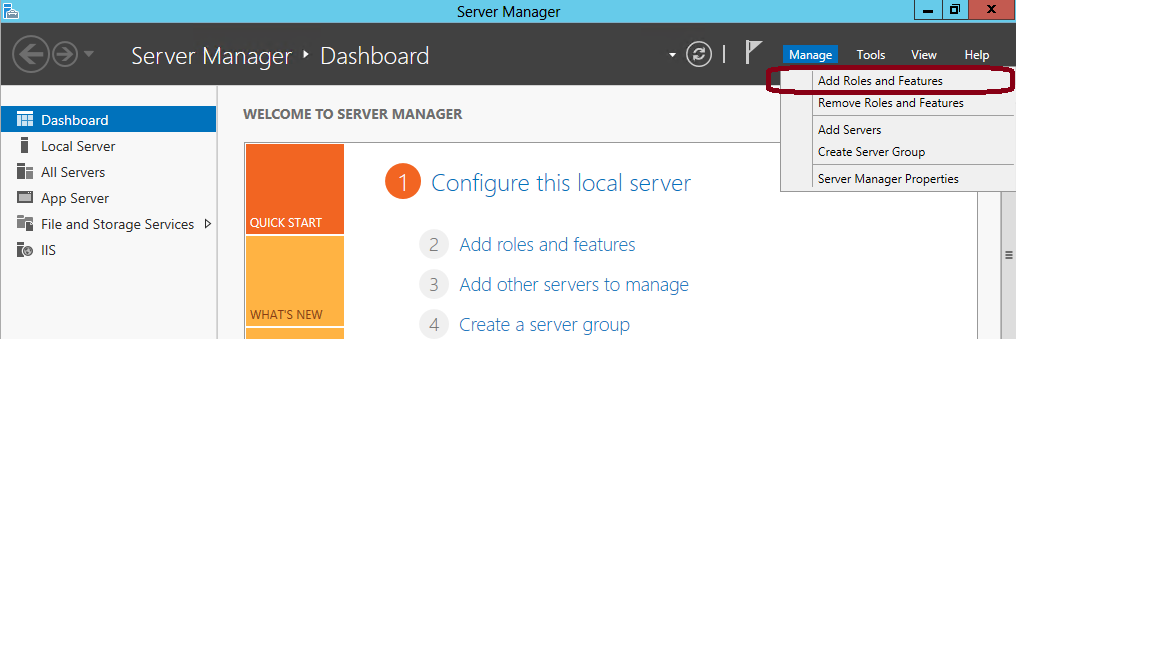This screenshot has height=648, width=1152.
Task: Open dropdown arrow left of refresh icon
Action: coord(672,55)
